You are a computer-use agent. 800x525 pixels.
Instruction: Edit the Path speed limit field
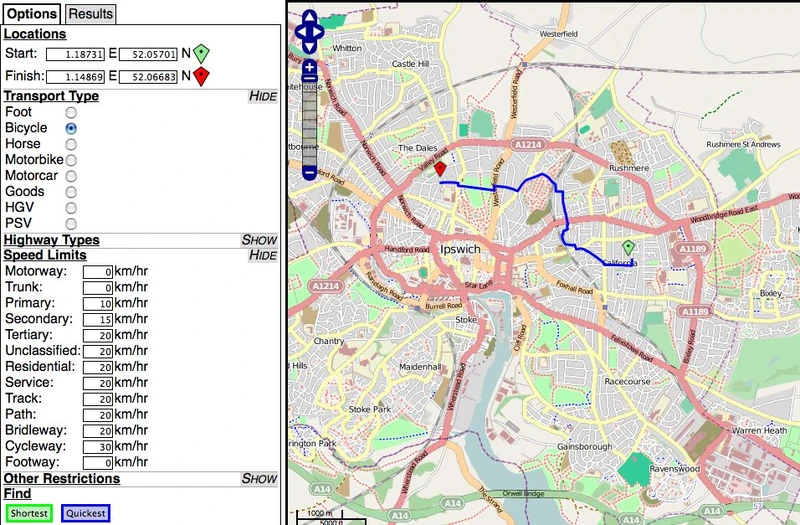98,415
